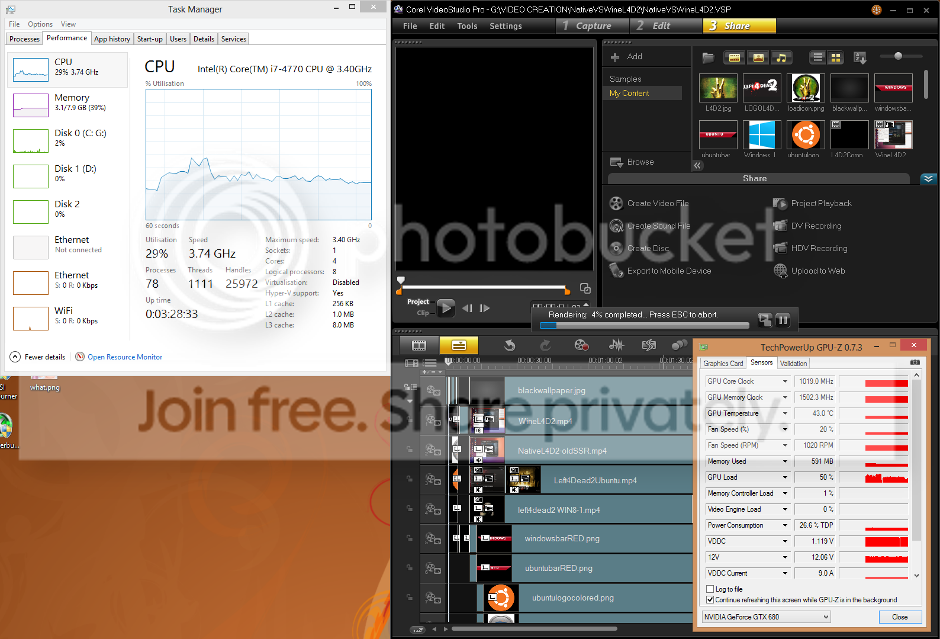This screenshot has height=639, width=940.
Task: Click the Sound Mixer waveform icon
Action: tap(616, 345)
